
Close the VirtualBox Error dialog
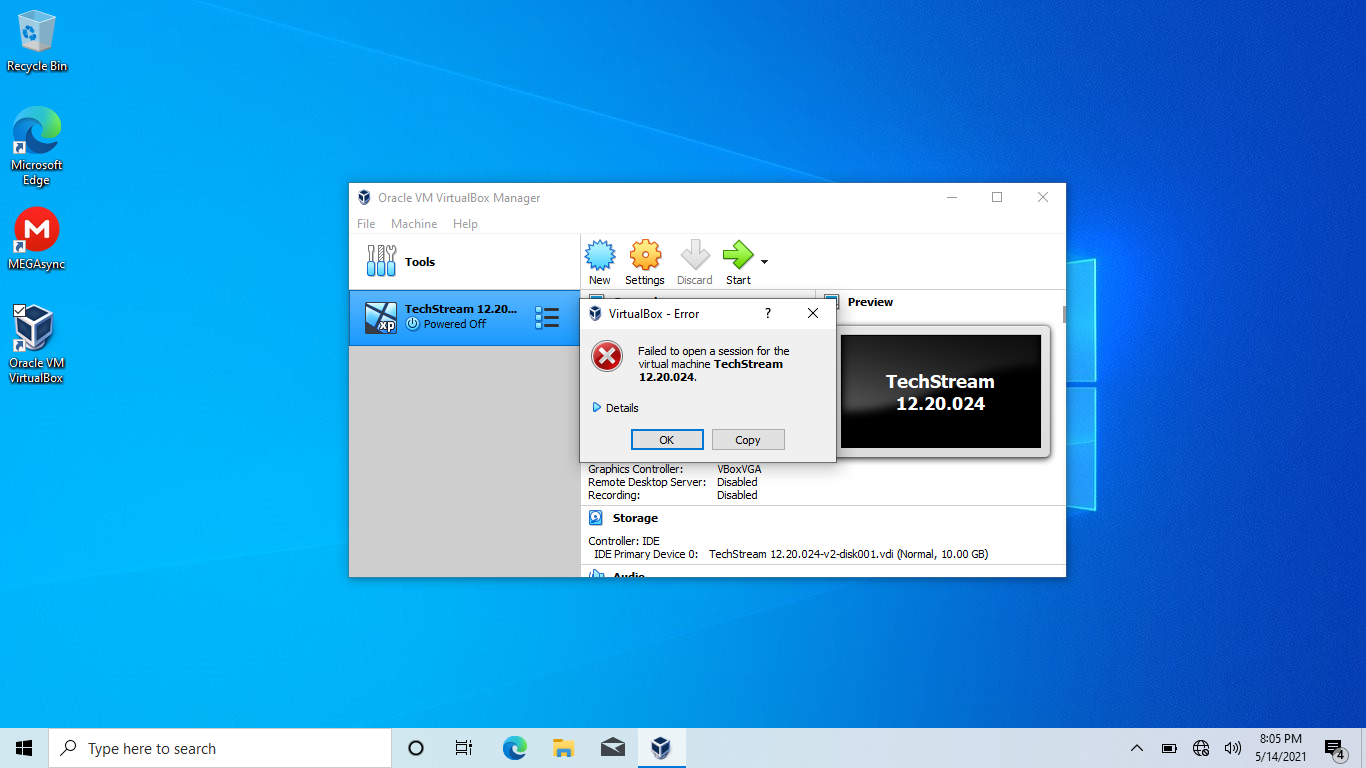pyautogui.click(x=813, y=313)
